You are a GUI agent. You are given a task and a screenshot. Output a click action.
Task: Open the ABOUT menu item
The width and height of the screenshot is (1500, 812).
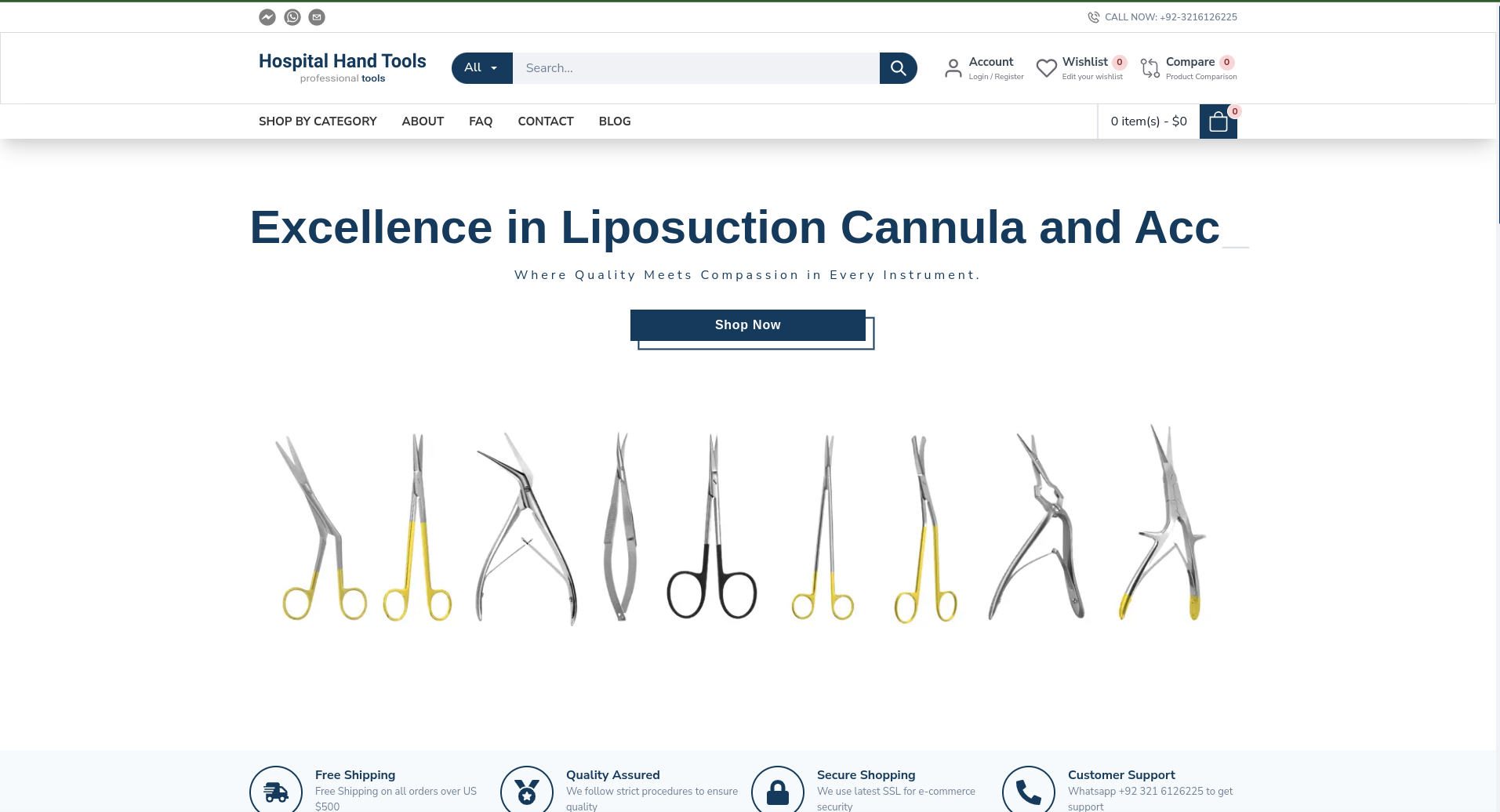[x=423, y=121]
